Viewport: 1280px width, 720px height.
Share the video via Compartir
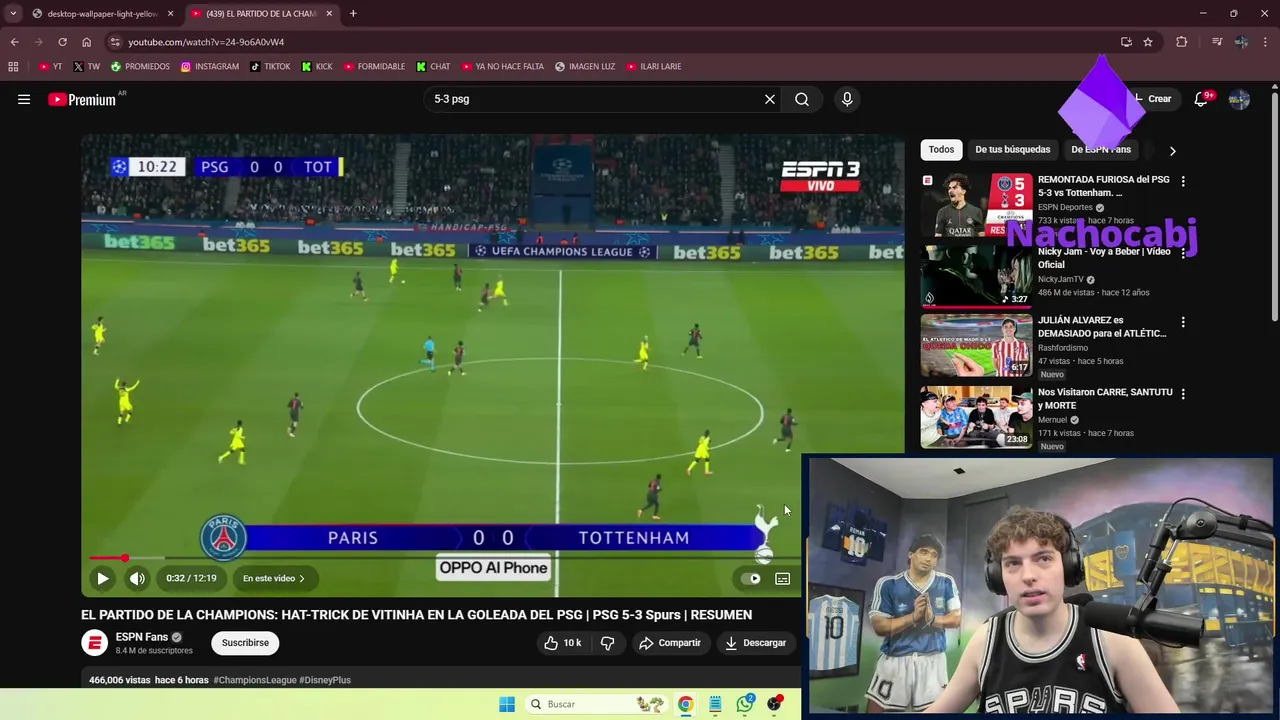670,643
